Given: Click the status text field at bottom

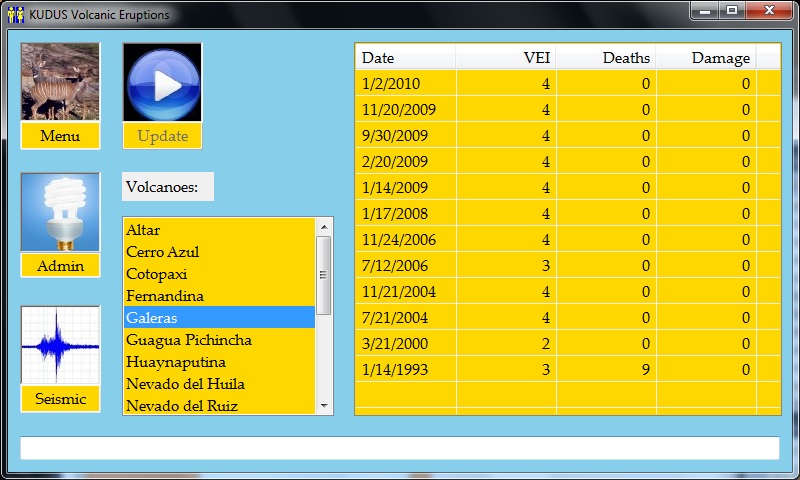Looking at the screenshot, I should pyautogui.click(x=399, y=448).
